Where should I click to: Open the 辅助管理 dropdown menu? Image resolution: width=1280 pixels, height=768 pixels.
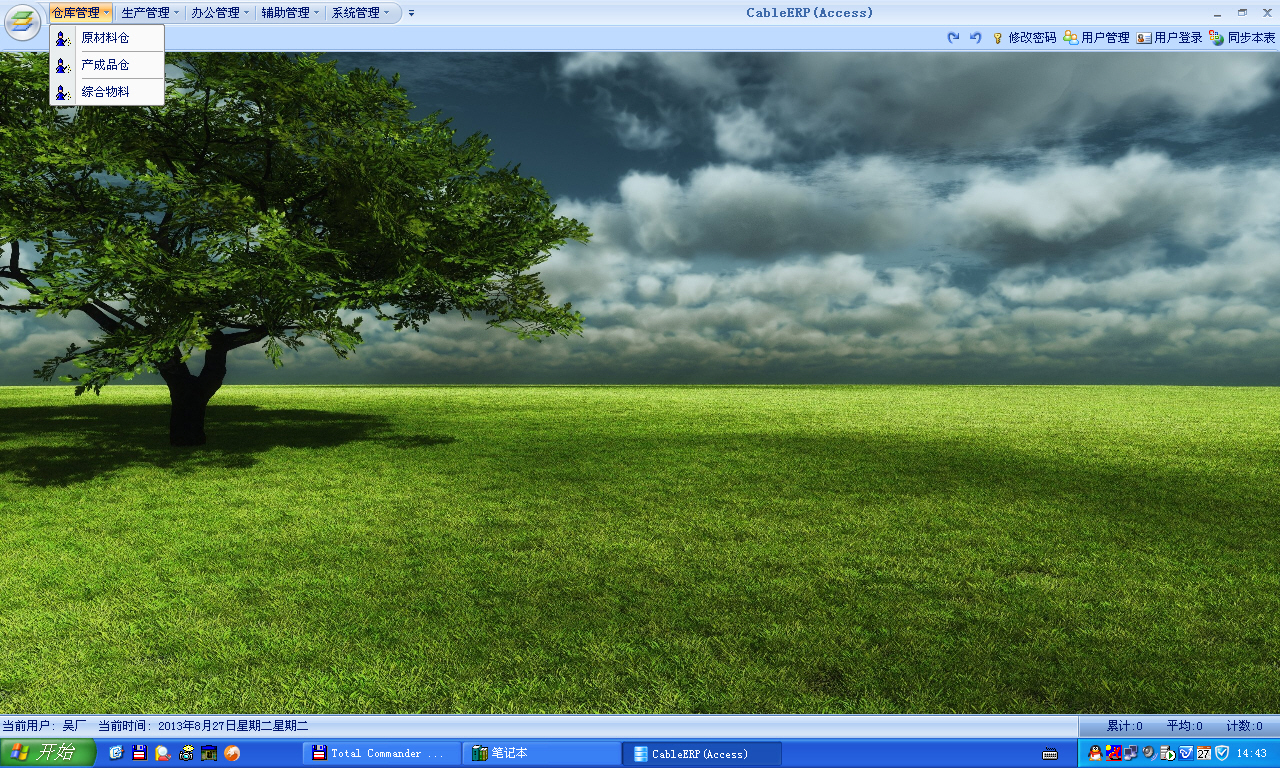[290, 13]
